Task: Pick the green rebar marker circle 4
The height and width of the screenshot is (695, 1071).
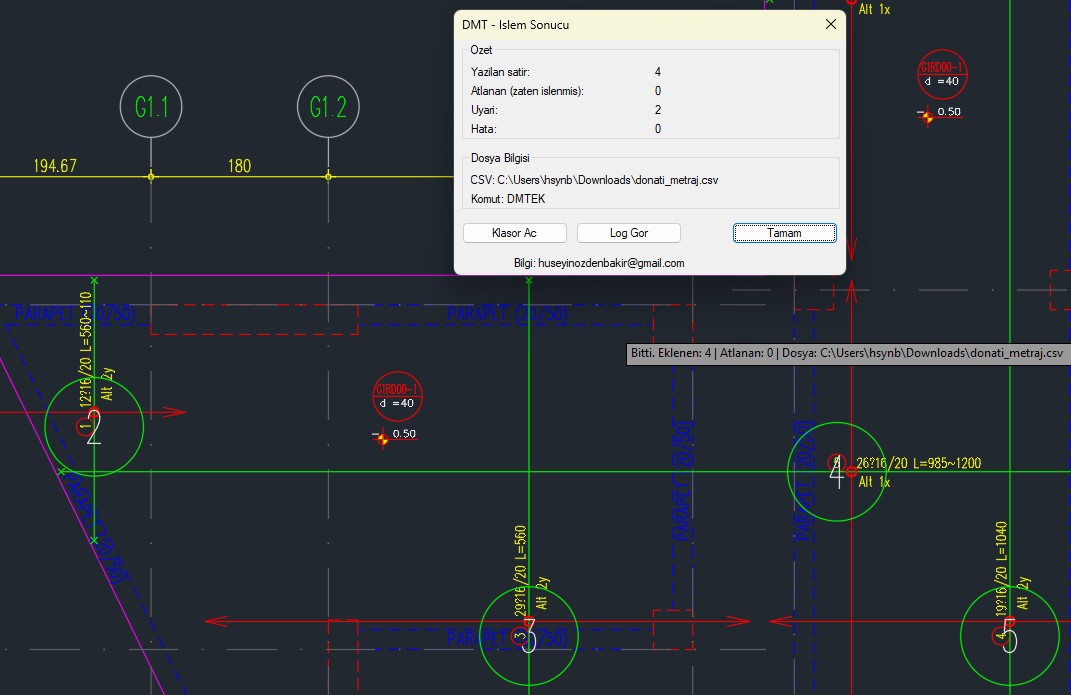Action: 836,472
